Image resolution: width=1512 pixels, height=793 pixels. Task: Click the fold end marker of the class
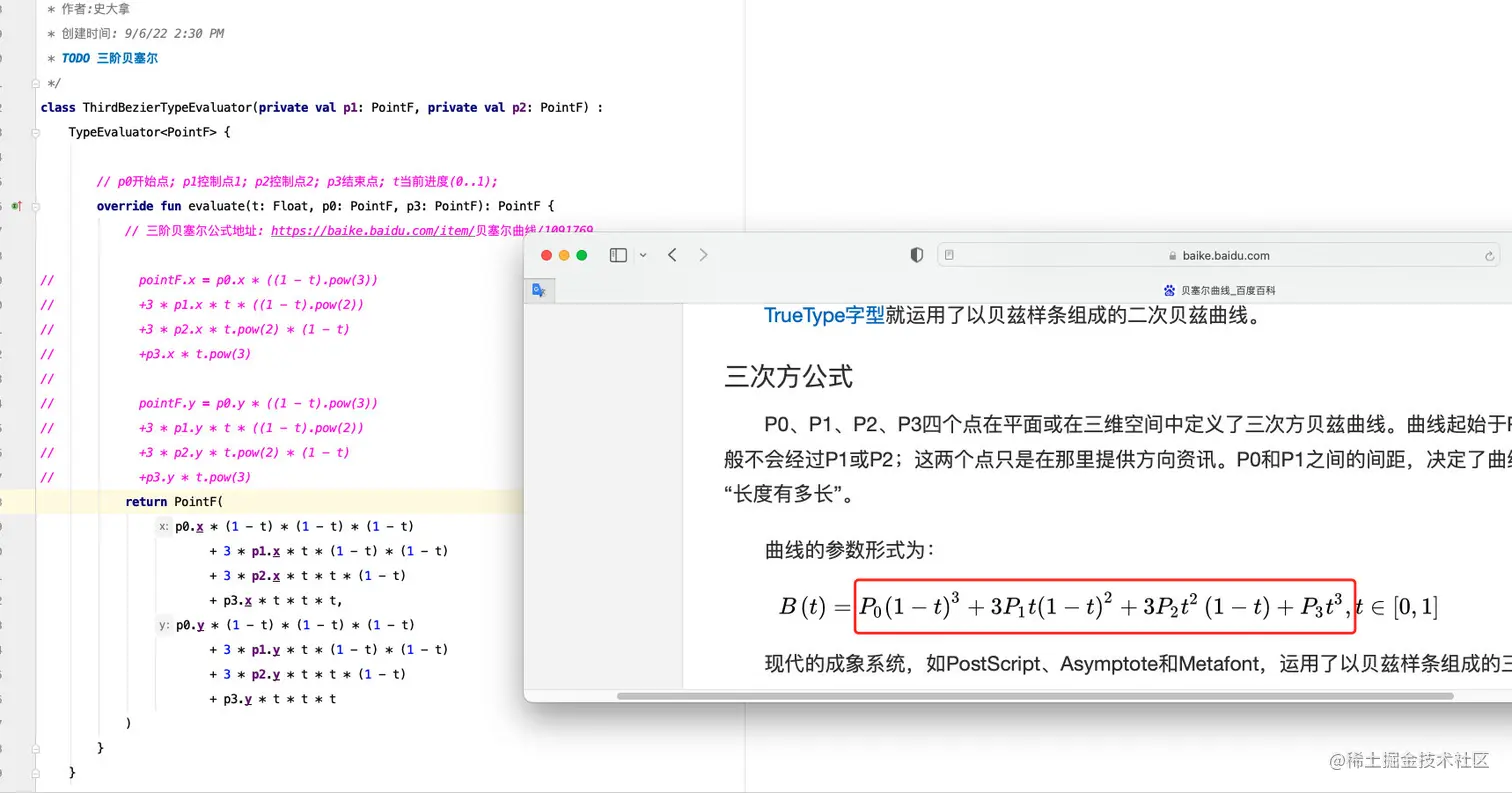pyautogui.click(x=36, y=772)
